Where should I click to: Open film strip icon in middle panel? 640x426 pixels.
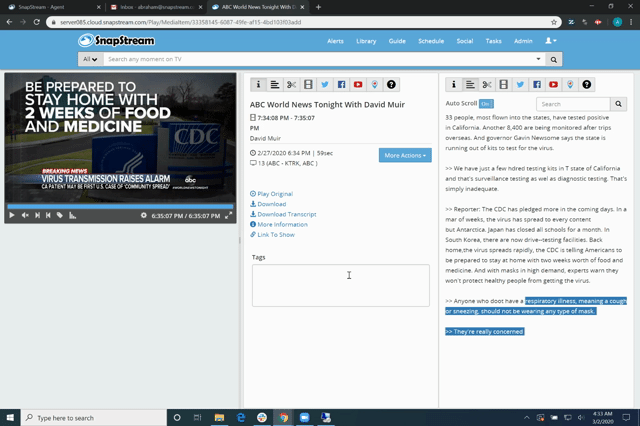point(308,84)
